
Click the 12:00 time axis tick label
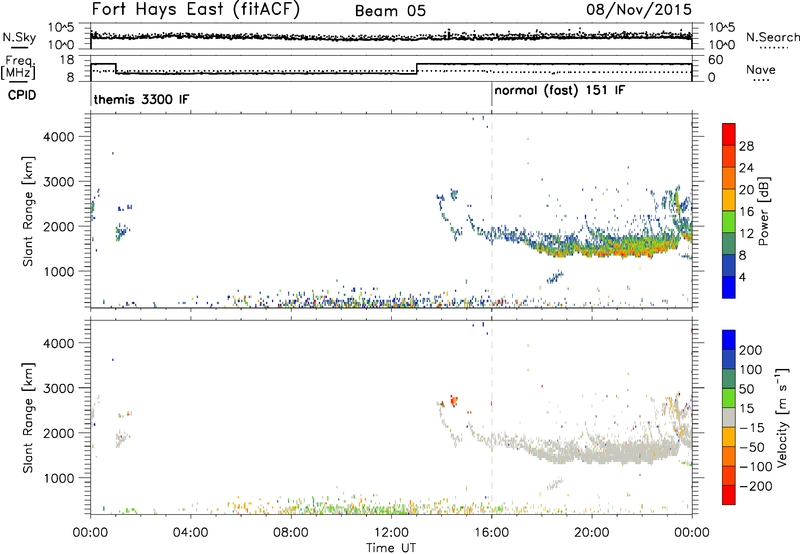pos(391,533)
